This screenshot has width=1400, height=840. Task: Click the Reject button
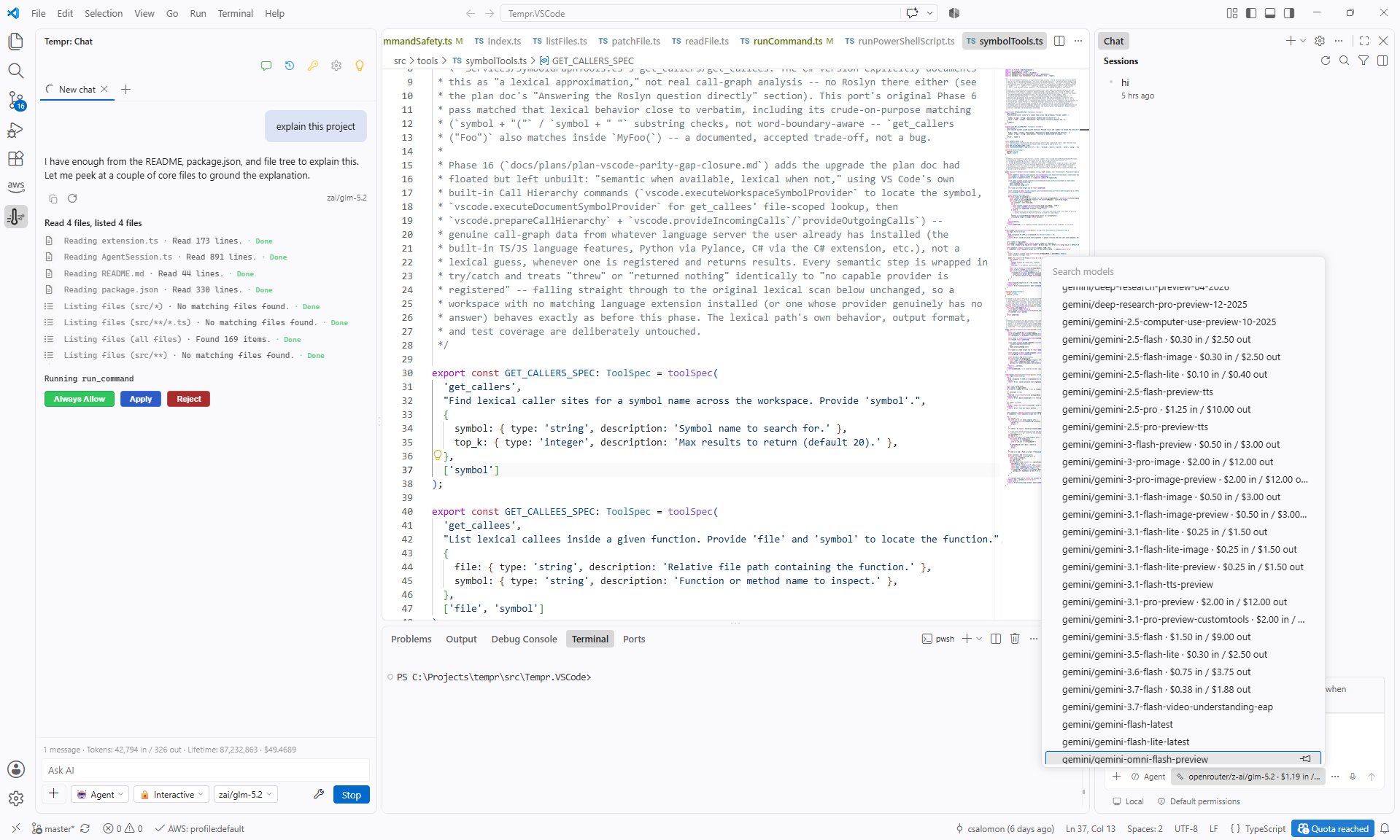point(188,399)
